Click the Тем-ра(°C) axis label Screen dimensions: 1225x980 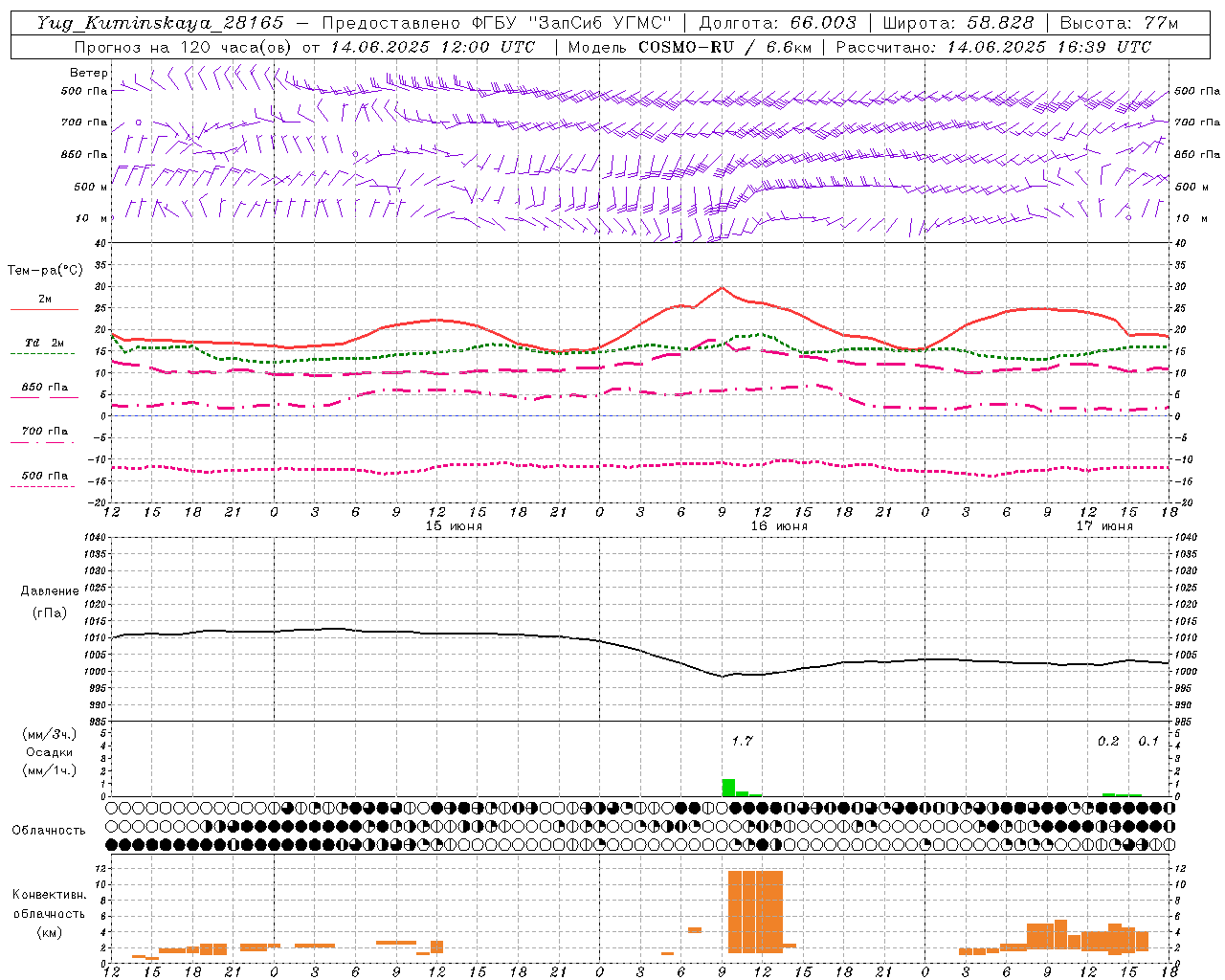[45, 271]
